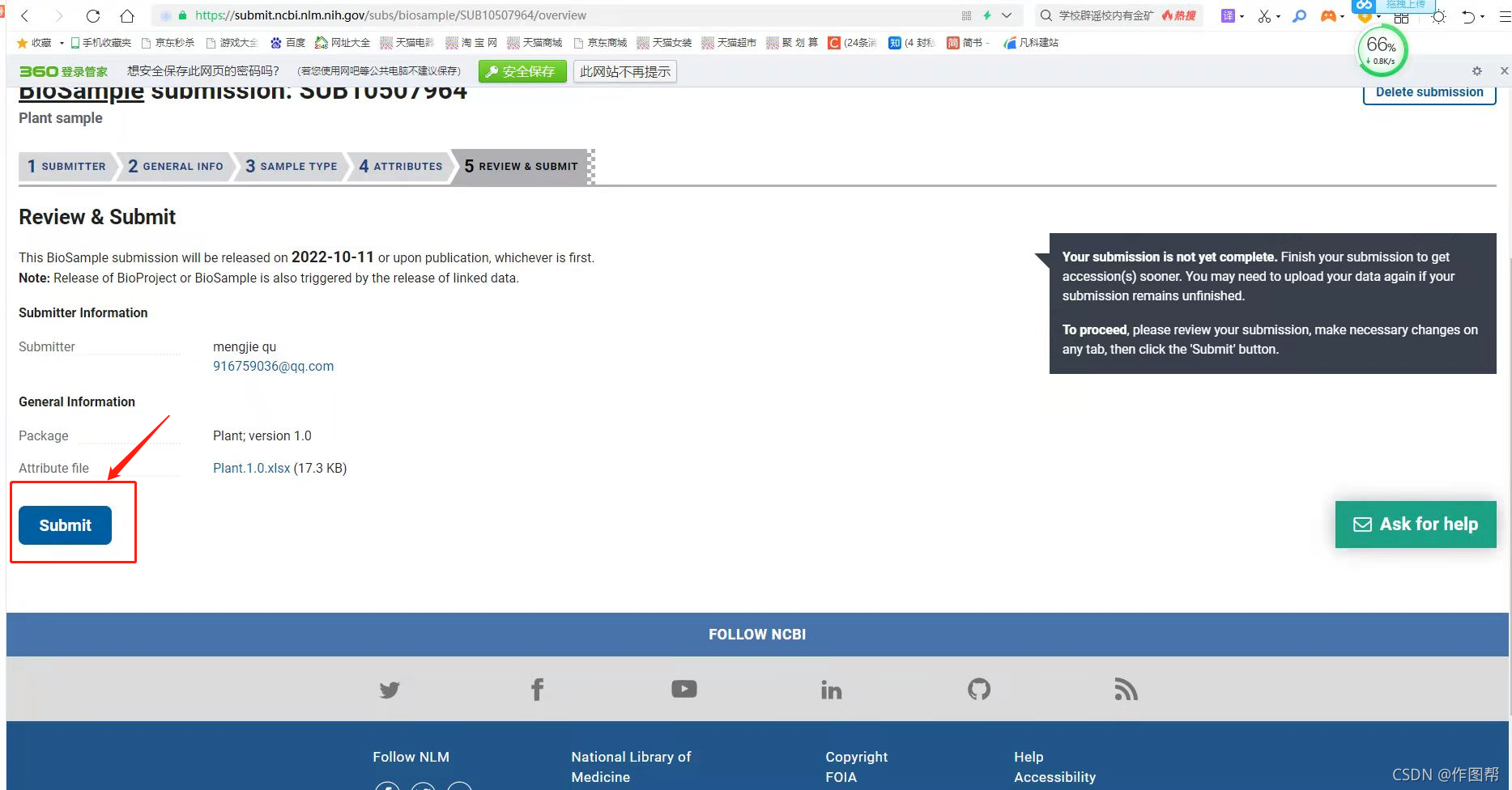Expand the favorites dropdown arrow beside 收藏
1512x790 pixels.
tap(62, 43)
